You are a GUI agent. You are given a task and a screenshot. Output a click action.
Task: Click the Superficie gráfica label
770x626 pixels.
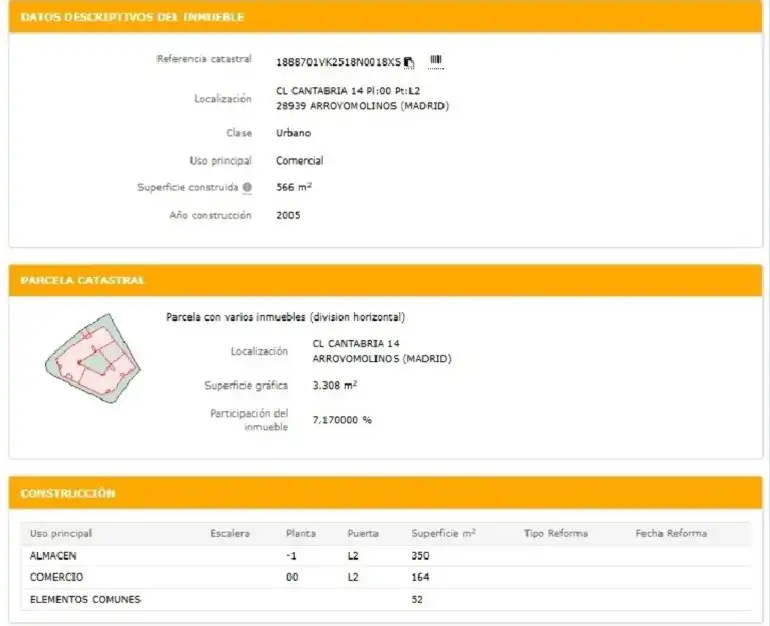pyautogui.click(x=246, y=385)
